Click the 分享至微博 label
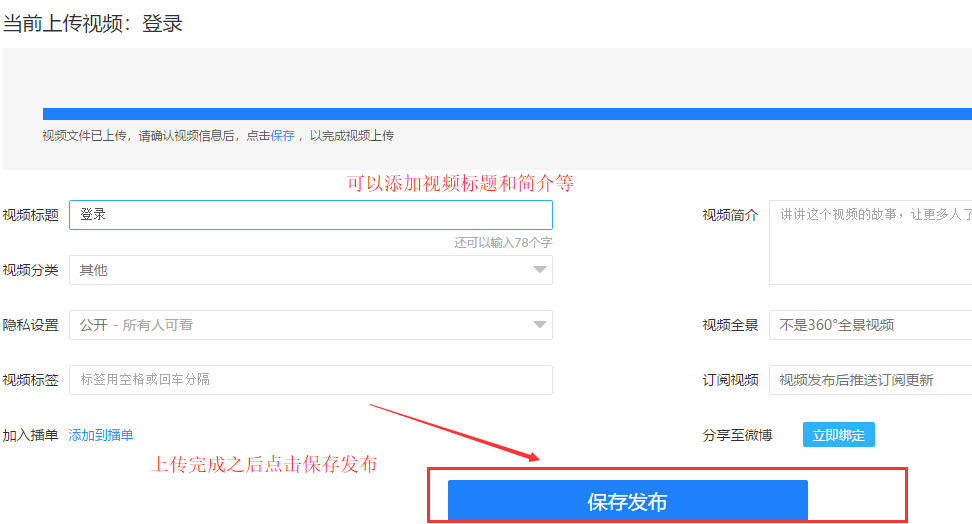 (738, 435)
